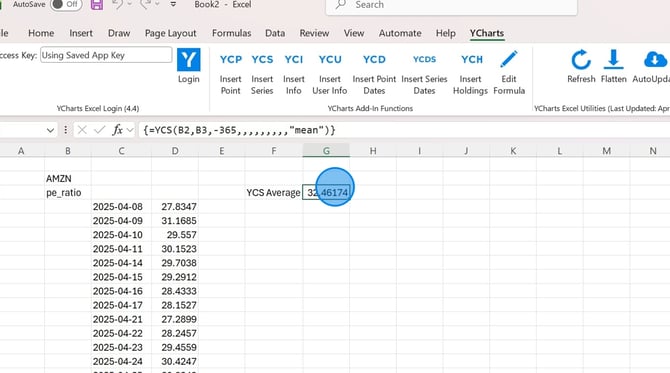
Task: Click the Redo arrow icon
Action: pyautogui.click(x=146, y=5)
